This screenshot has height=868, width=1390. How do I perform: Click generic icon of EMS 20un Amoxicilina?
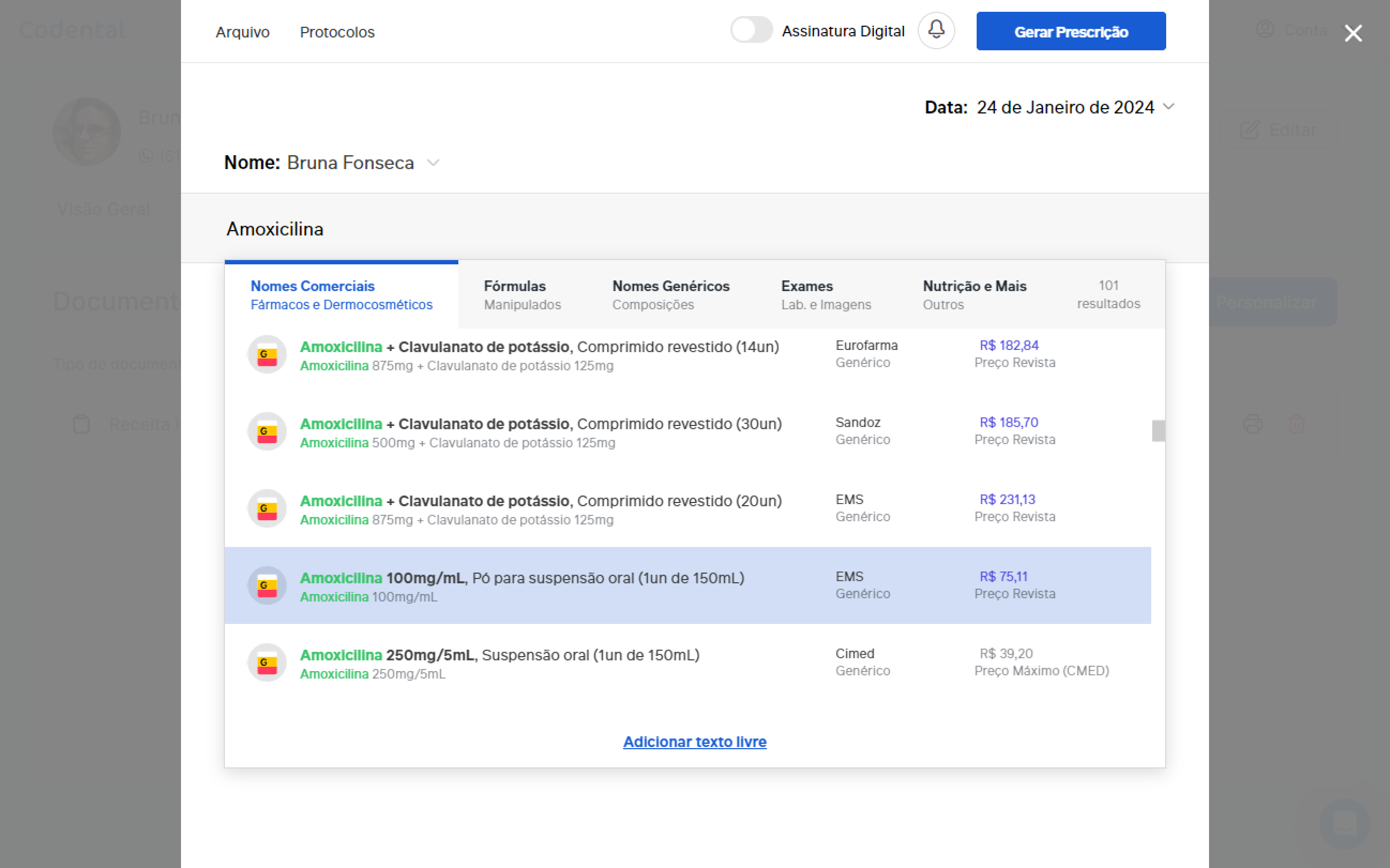pyautogui.click(x=267, y=508)
